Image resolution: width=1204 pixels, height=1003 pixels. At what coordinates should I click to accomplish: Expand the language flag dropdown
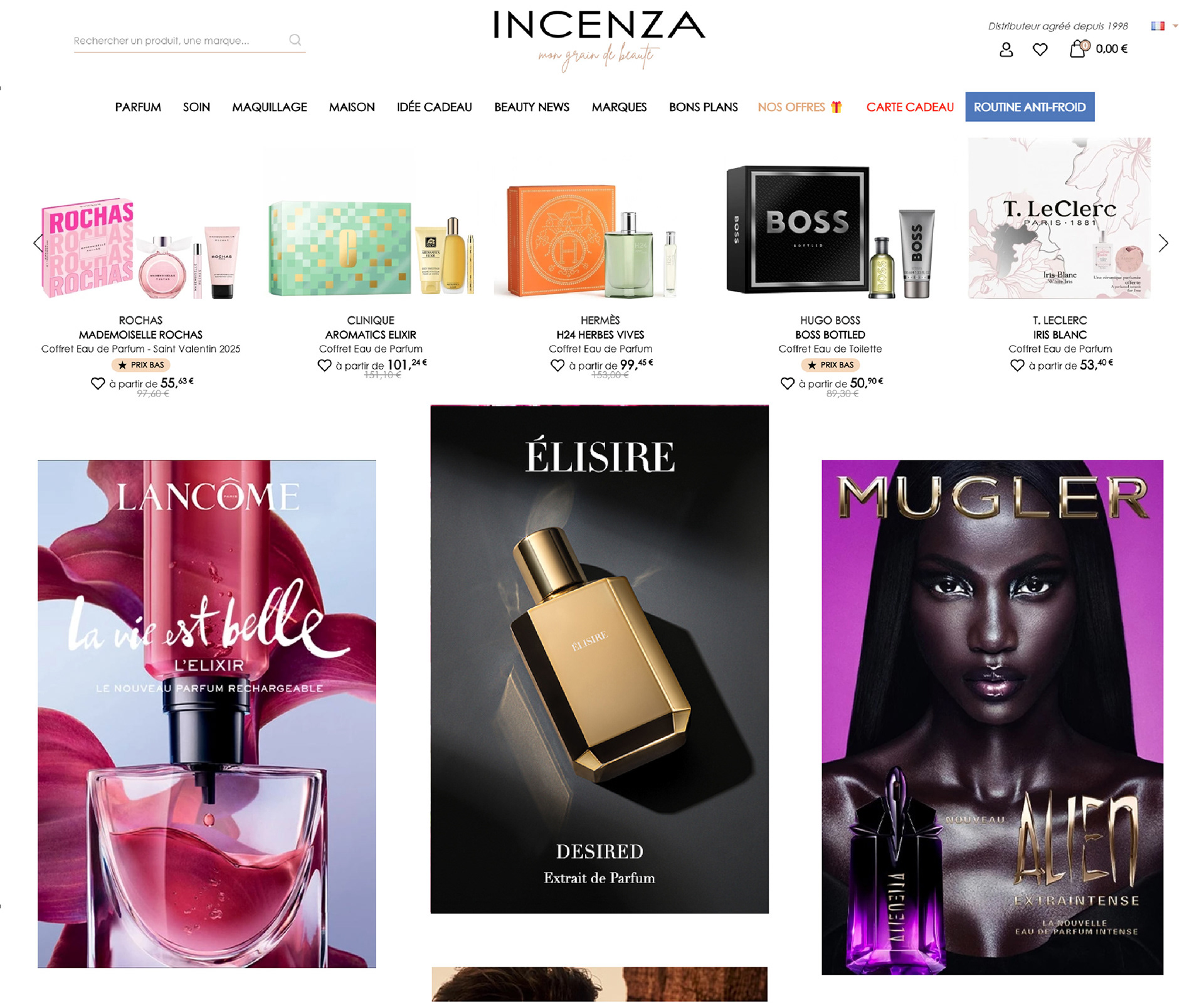click(x=1164, y=26)
